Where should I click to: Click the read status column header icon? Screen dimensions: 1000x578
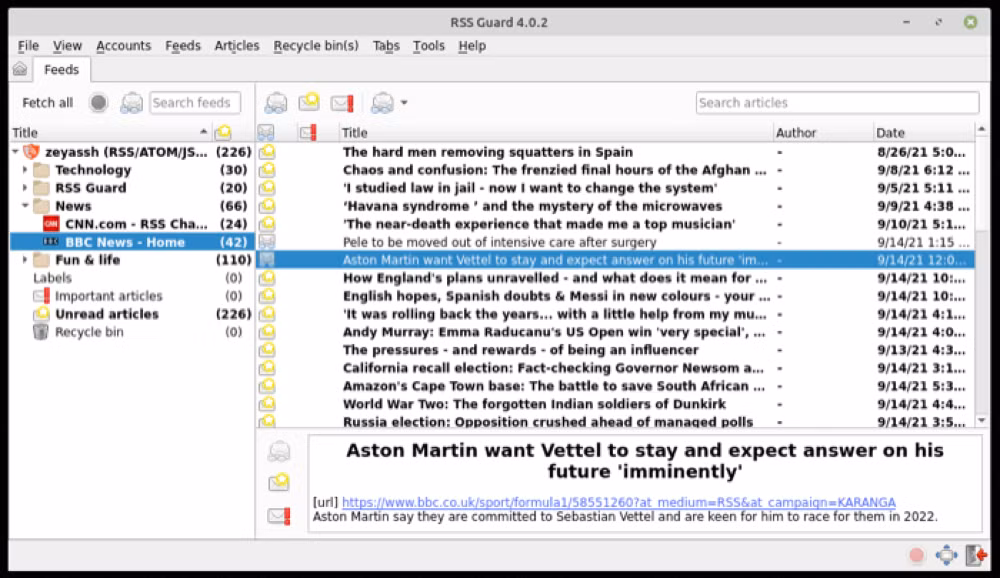(266, 133)
